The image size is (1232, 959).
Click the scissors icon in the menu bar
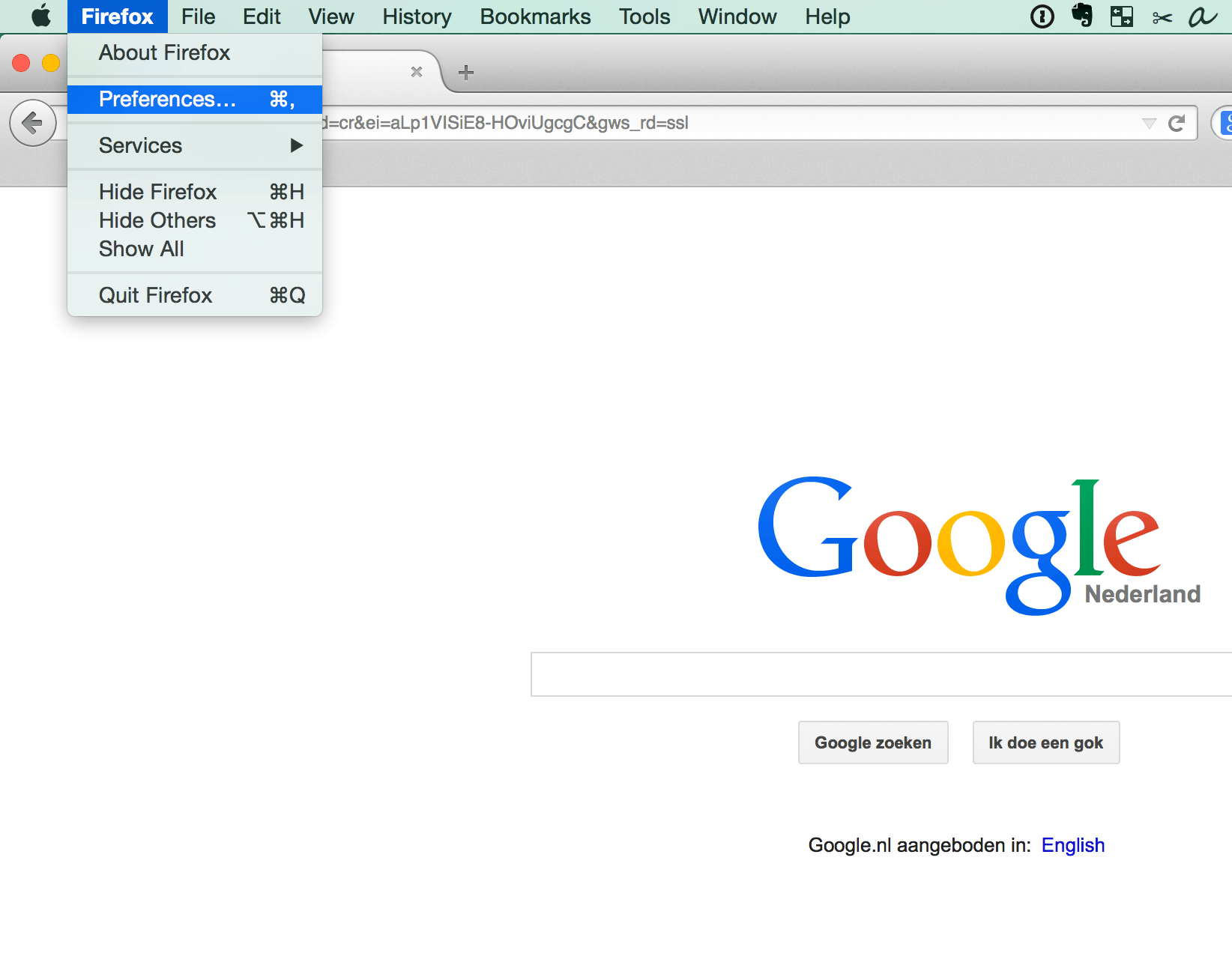click(x=1162, y=17)
